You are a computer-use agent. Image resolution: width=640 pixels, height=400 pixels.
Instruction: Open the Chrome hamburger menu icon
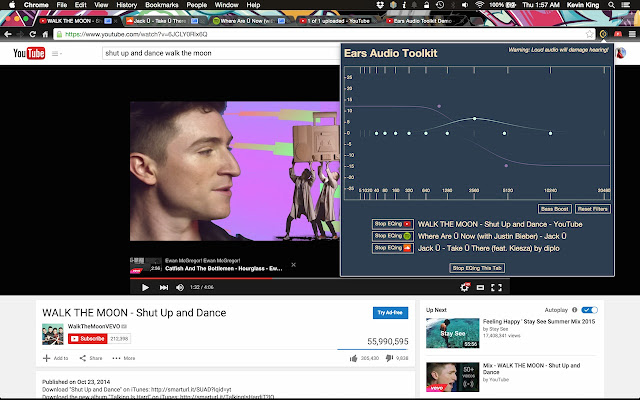click(x=632, y=34)
